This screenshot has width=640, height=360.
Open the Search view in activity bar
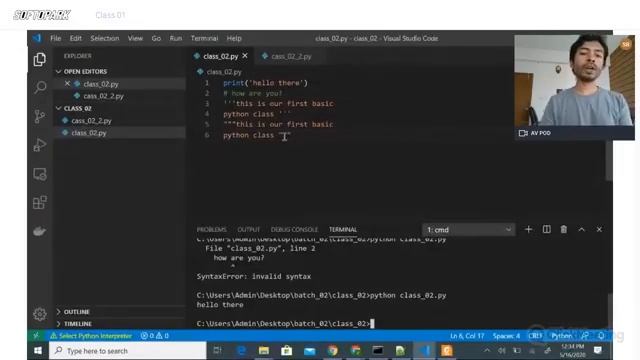[x=40, y=87]
